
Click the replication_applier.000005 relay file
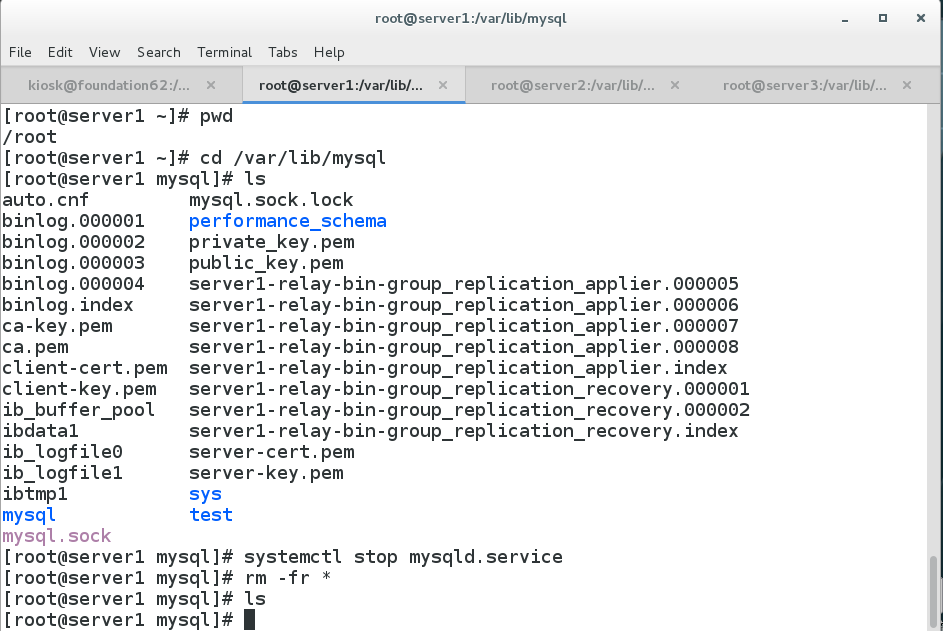464,284
